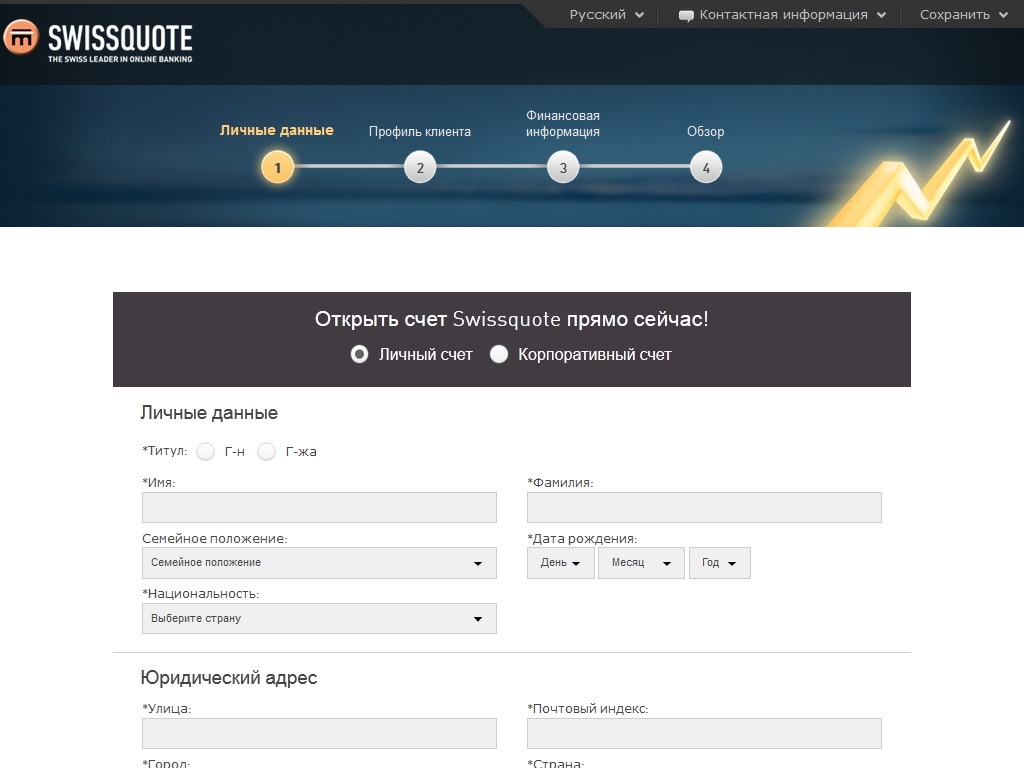Go to step 2 circle
Screen dimensions: 1024x768
coord(420,167)
